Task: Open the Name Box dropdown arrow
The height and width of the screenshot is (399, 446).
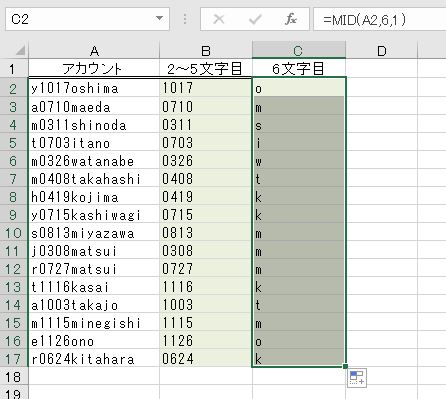Action: 160,18
